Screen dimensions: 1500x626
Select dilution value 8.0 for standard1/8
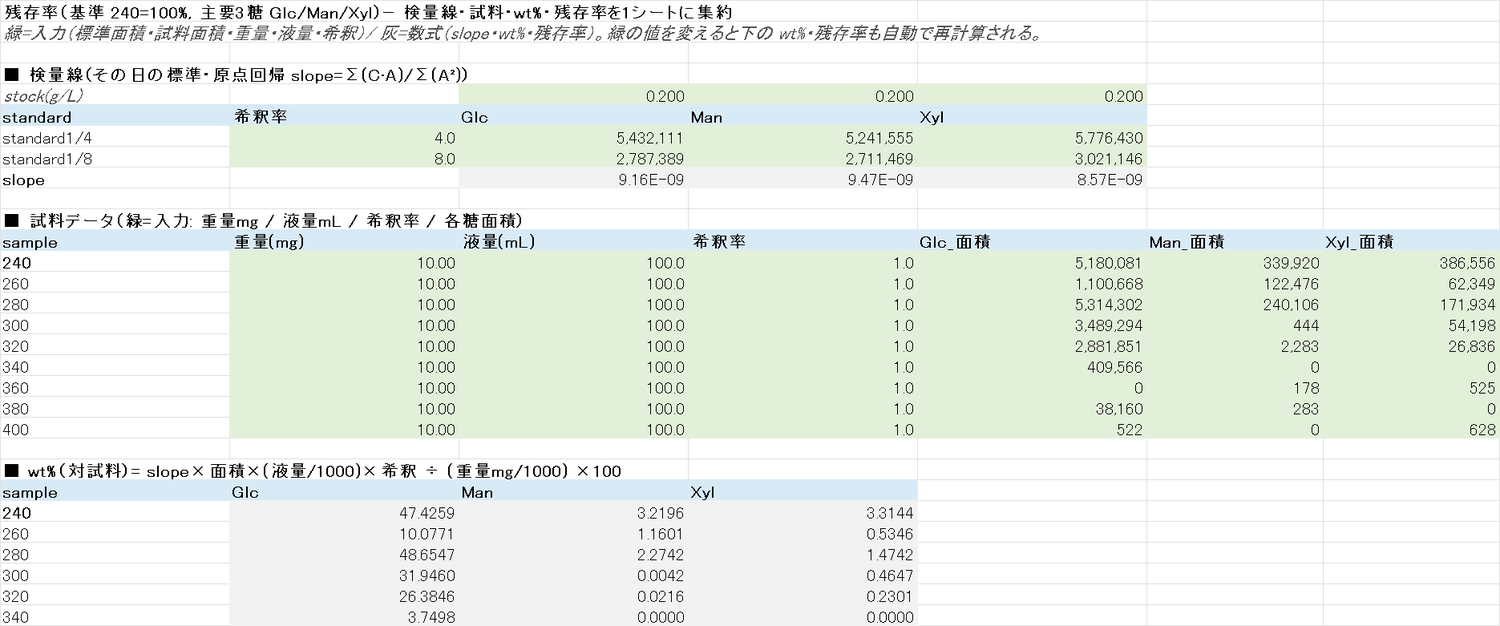coord(344,159)
